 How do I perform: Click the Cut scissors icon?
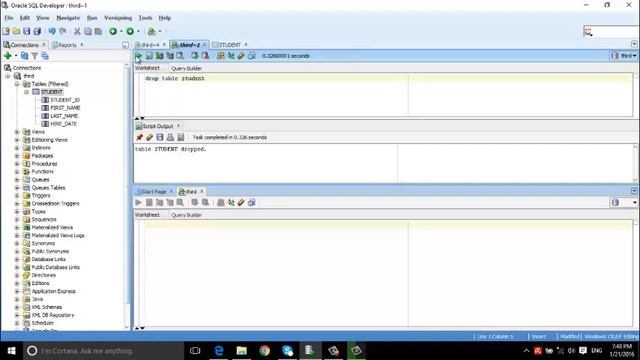coord(77,31)
